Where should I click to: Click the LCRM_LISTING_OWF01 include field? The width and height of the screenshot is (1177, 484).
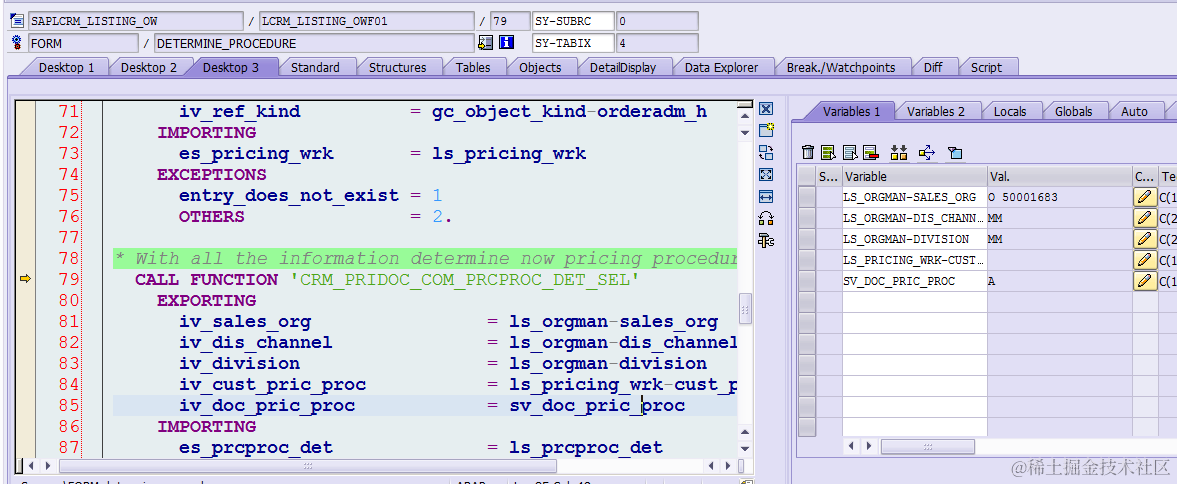click(x=366, y=21)
